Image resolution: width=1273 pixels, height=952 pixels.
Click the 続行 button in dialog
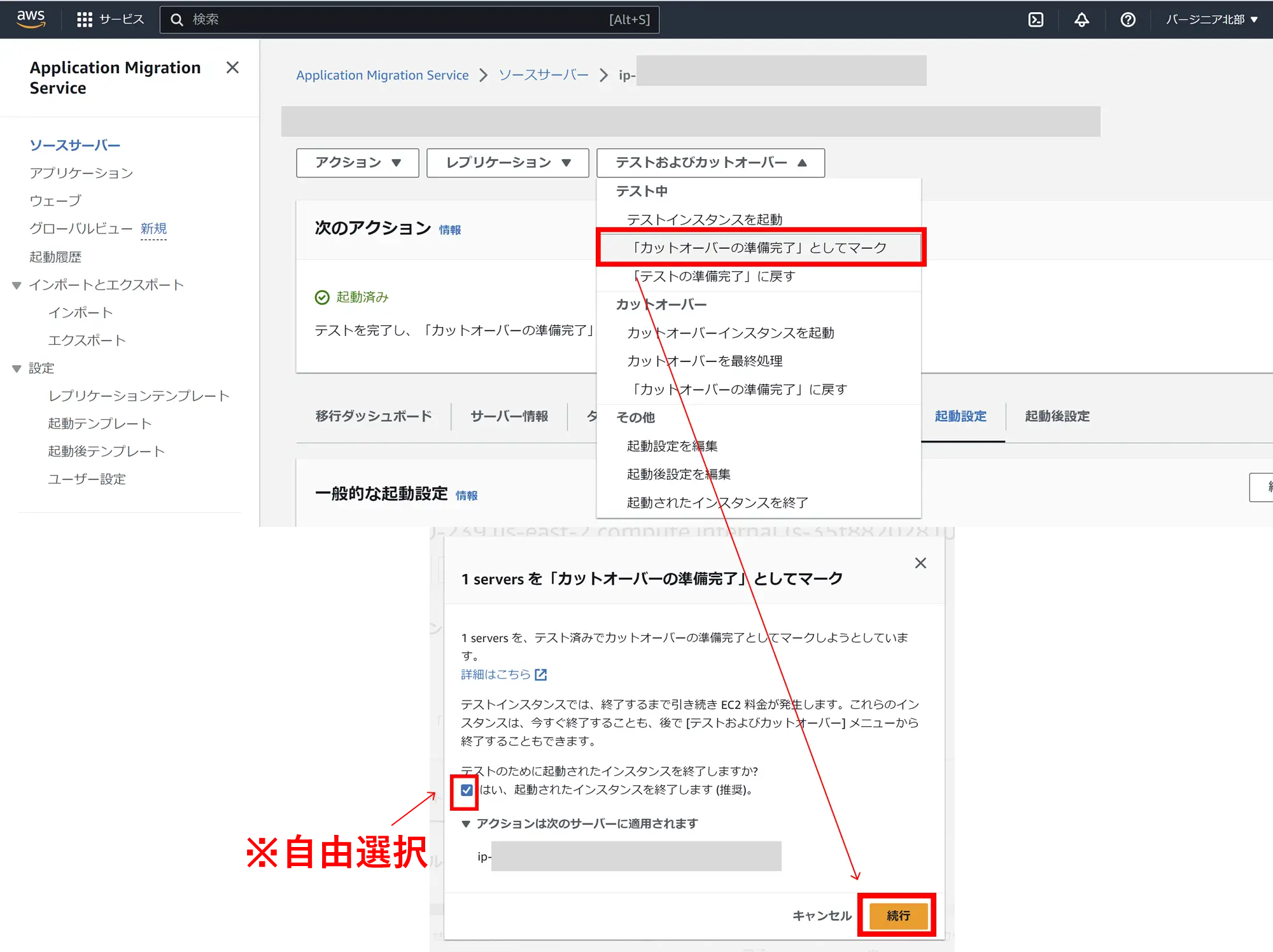[898, 916]
